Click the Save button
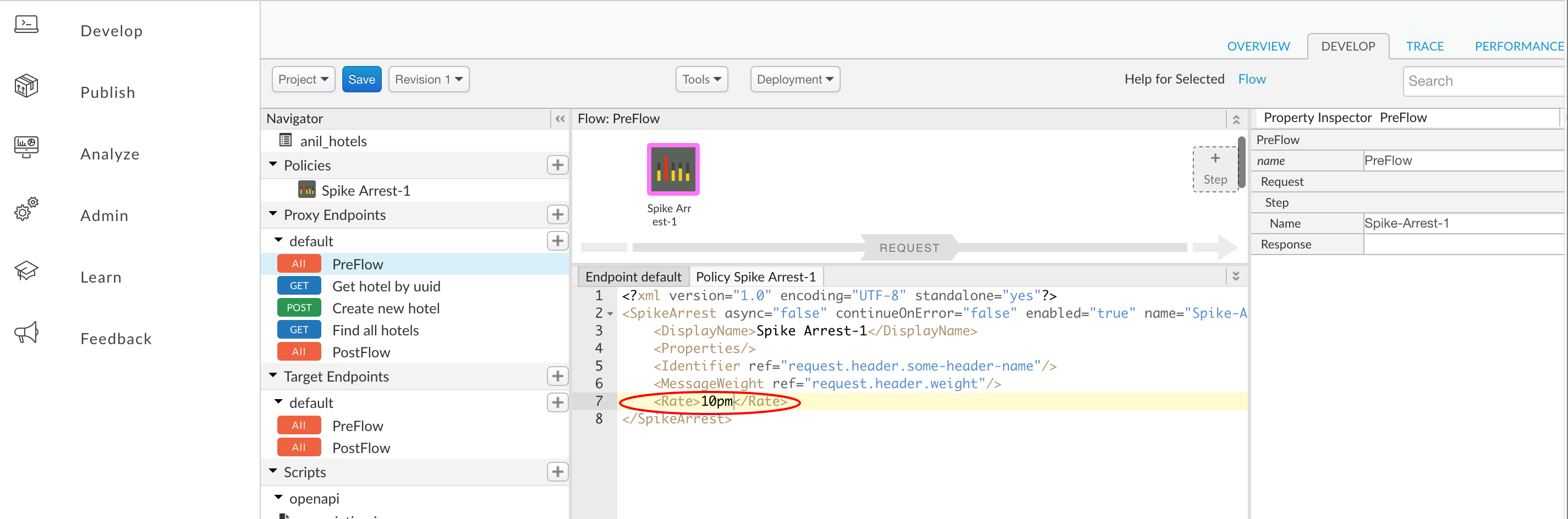Viewport: 1568px width, 519px height. pyautogui.click(x=361, y=80)
